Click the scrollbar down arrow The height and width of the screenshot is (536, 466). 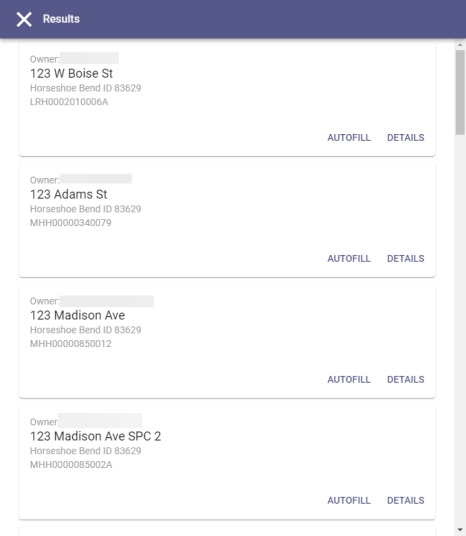[460, 530]
